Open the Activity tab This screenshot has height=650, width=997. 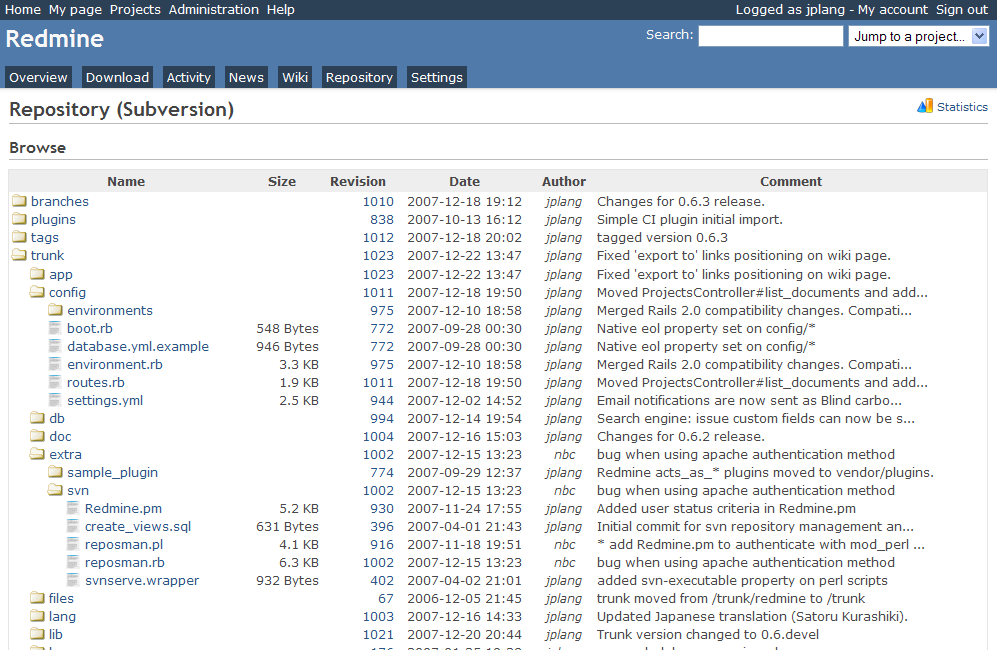tap(188, 77)
